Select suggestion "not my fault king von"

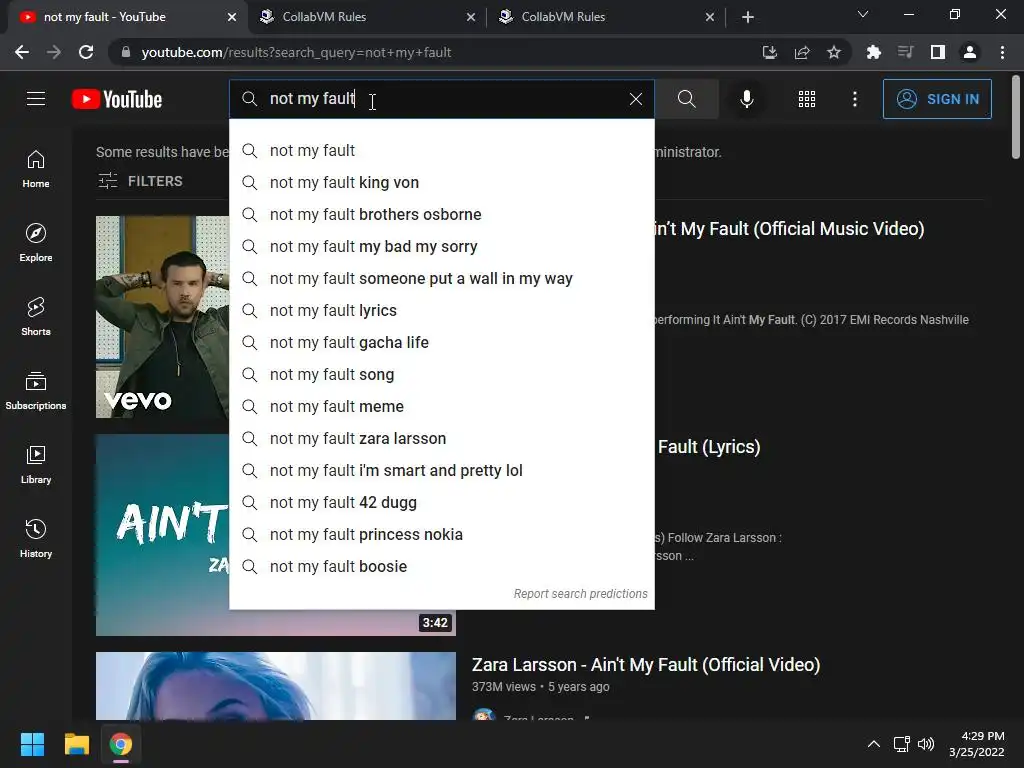(x=441, y=183)
